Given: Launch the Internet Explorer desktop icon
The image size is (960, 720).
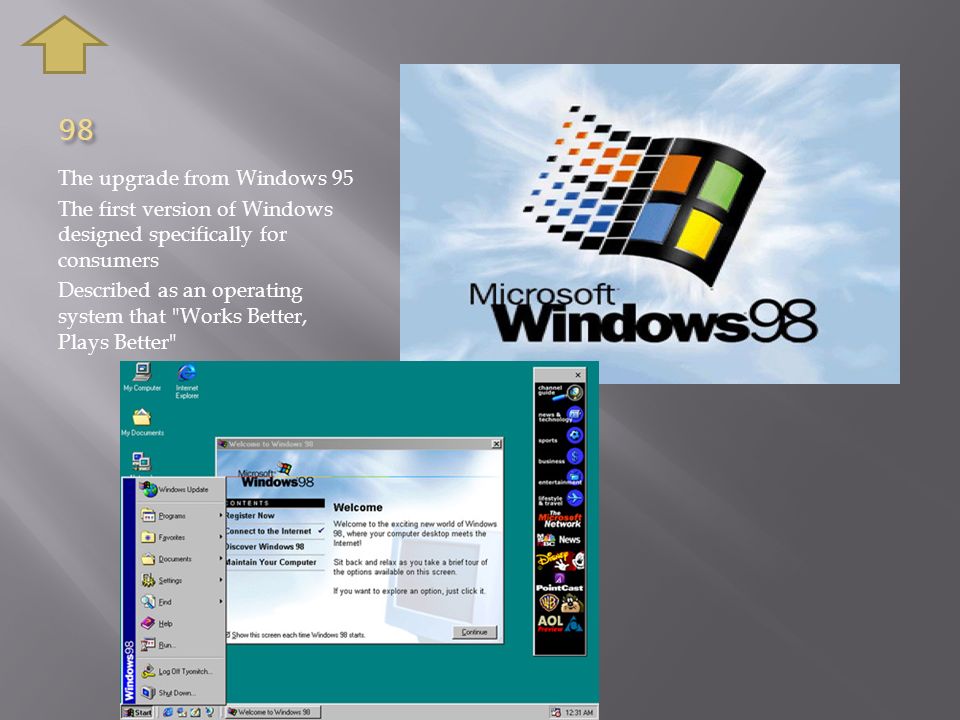Looking at the screenshot, I should 187,381.
